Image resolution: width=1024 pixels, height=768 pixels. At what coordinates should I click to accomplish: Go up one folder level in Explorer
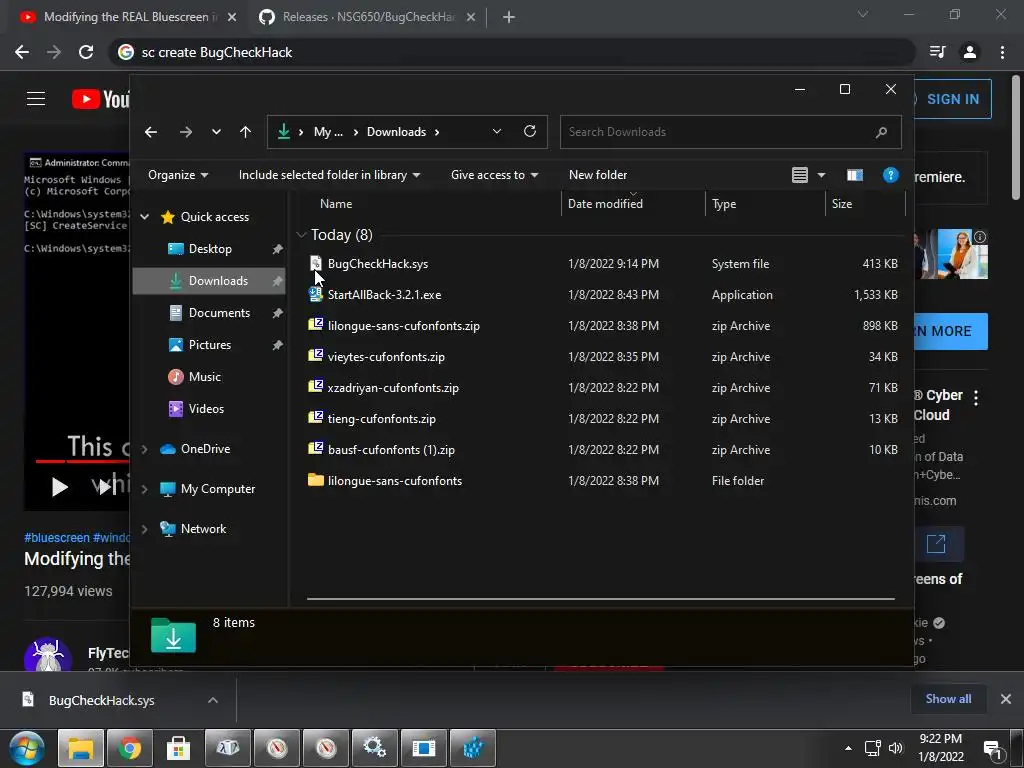tap(246, 132)
